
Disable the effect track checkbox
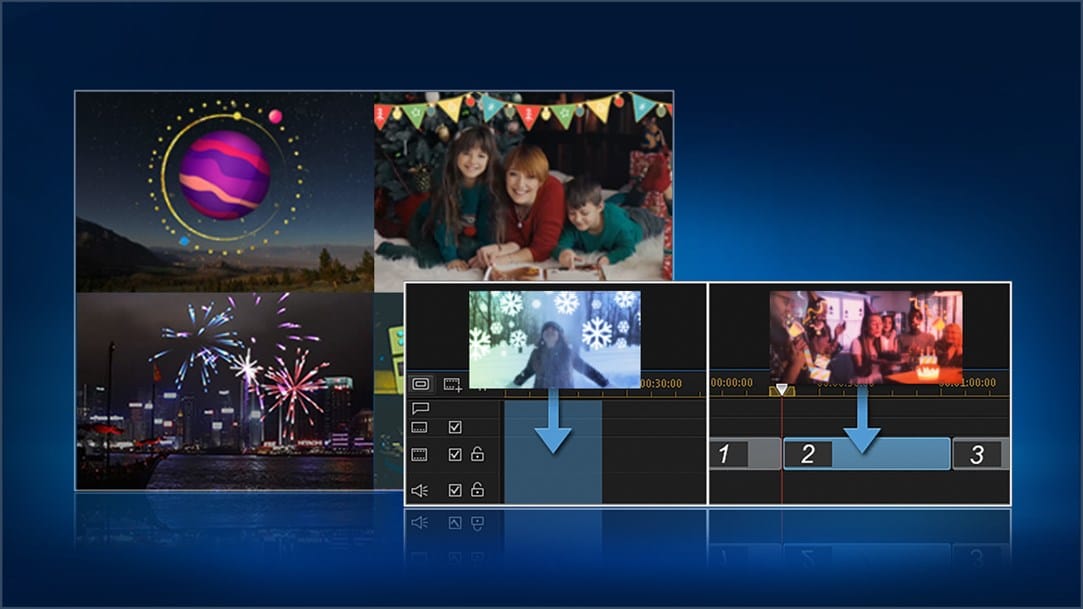tap(455, 428)
